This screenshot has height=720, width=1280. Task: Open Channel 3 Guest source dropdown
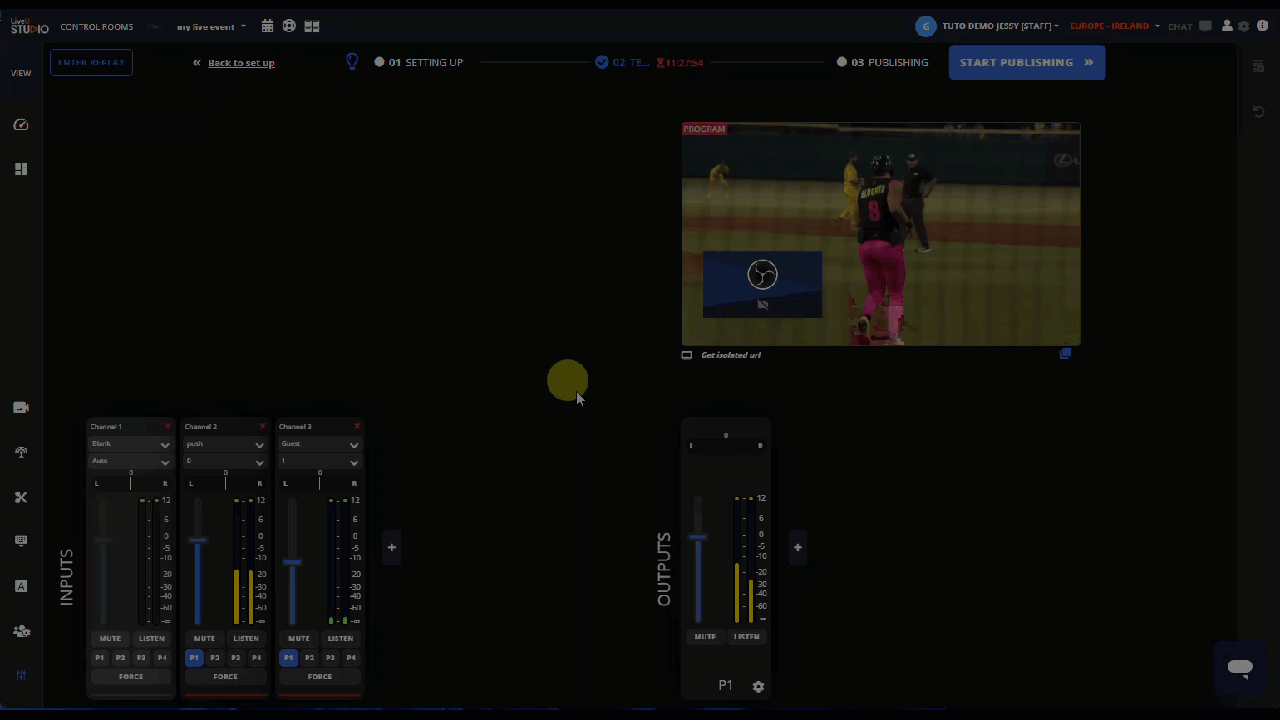[319, 444]
